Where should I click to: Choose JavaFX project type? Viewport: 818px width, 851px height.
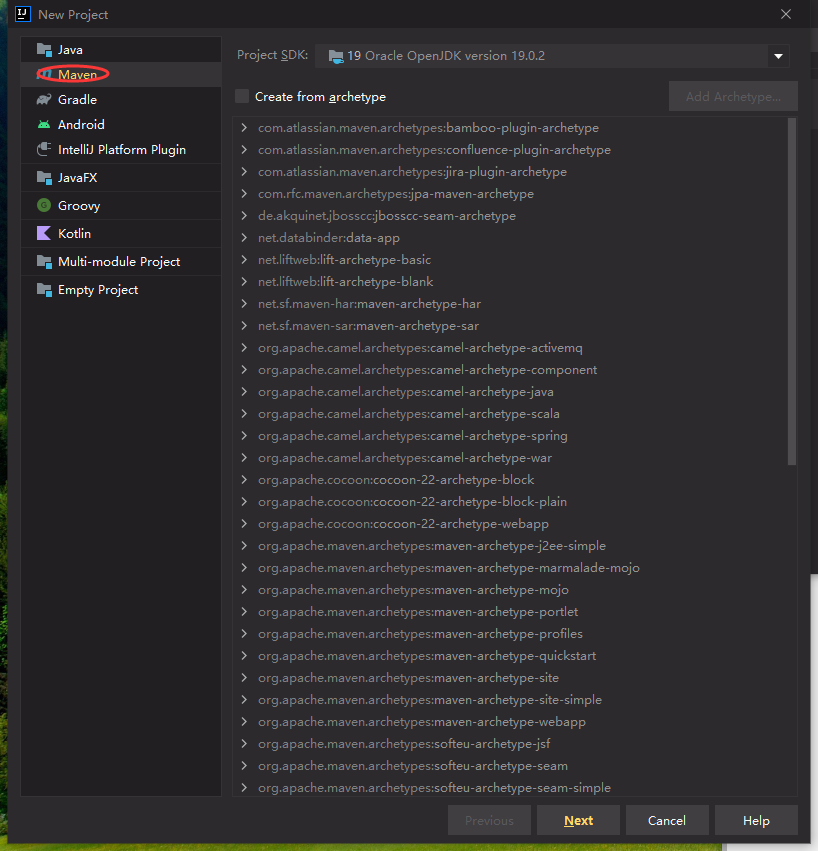tap(121, 177)
